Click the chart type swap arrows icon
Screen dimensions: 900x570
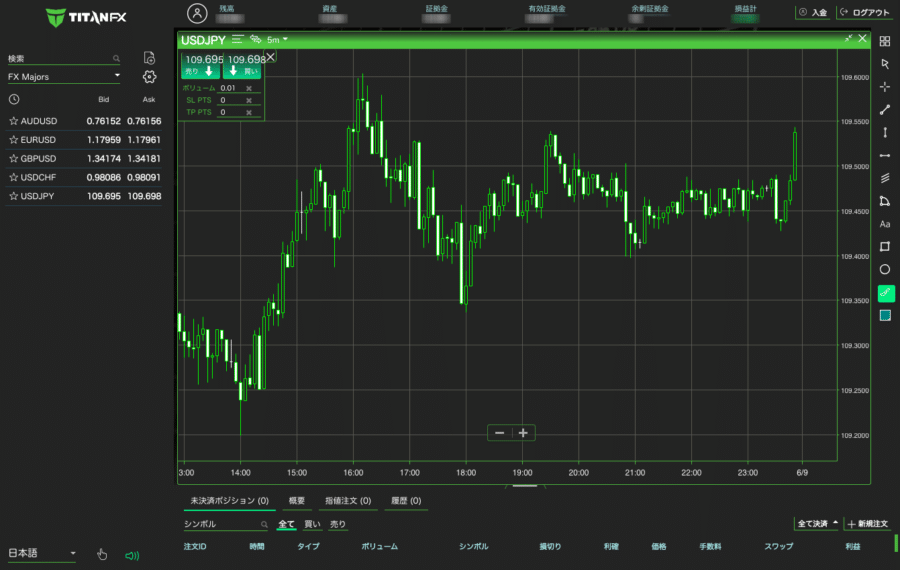click(x=255, y=40)
